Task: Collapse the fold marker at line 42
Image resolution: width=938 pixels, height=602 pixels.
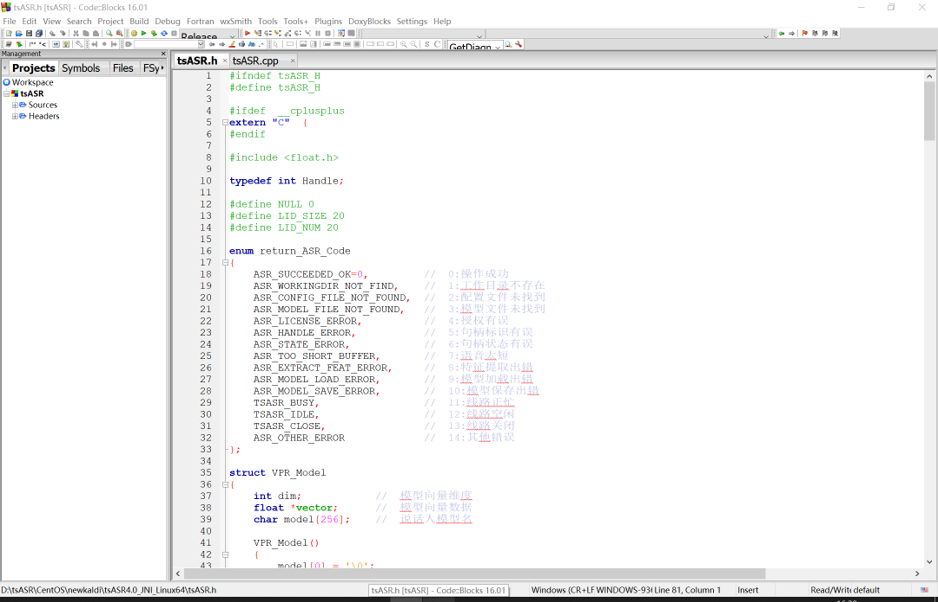Action: (x=225, y=555)
